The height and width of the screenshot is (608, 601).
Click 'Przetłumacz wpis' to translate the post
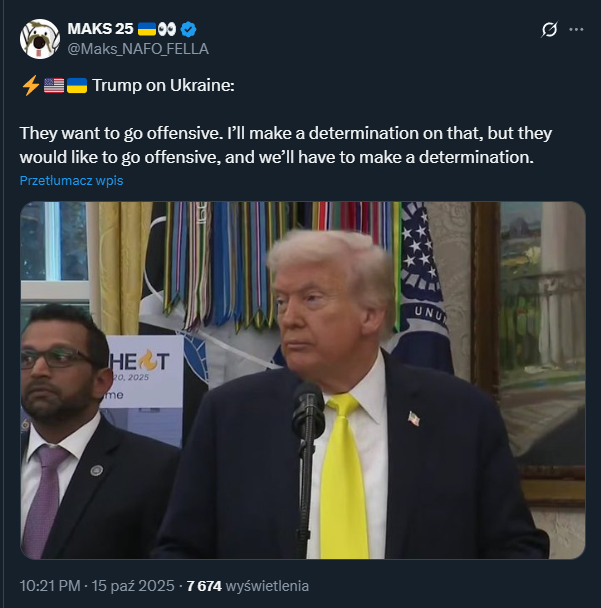[x=71, y=181]
